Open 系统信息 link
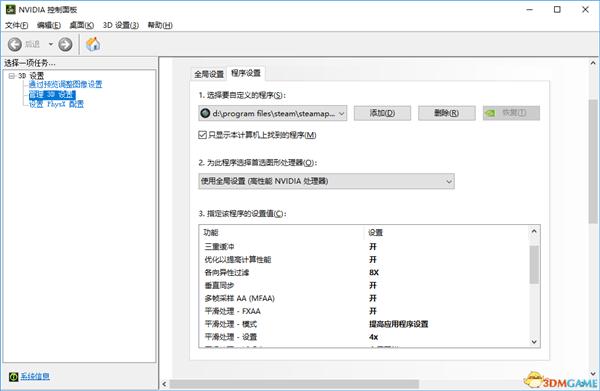The width and height of the screenshot is (600, 391). tap(35, 376)
